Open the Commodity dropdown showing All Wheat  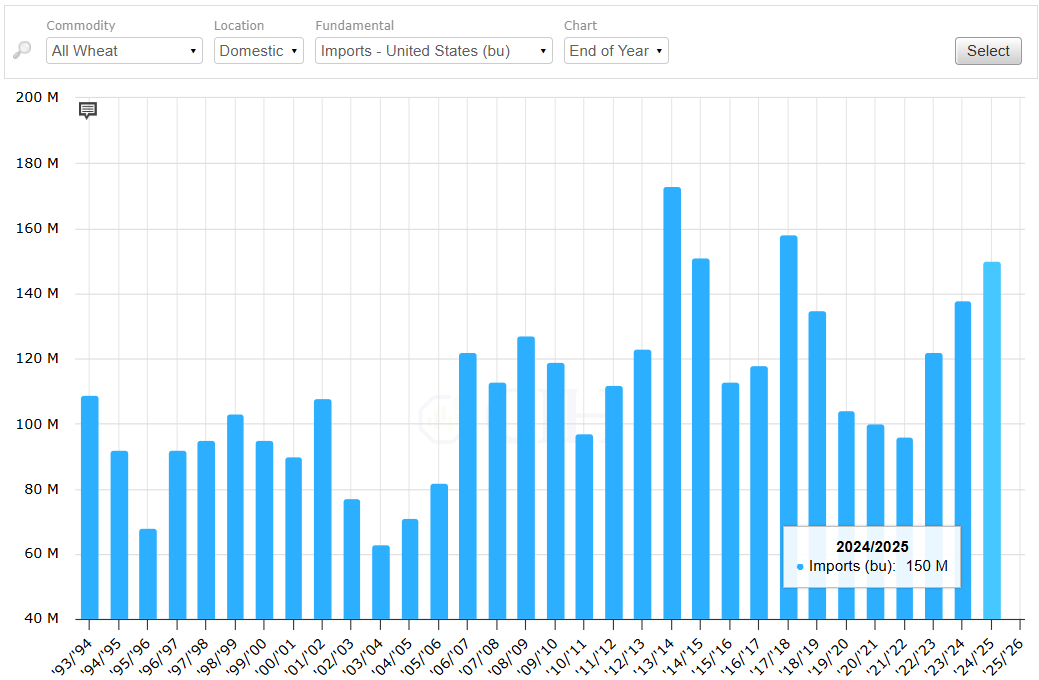[124, 51]
